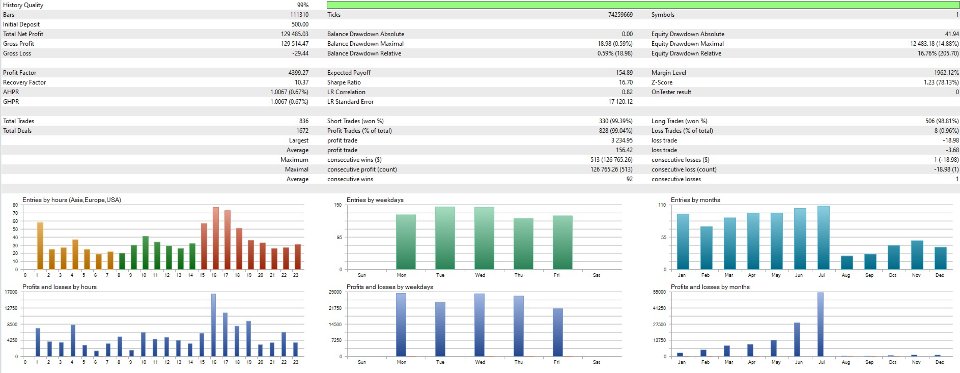Select the 'Ticks' label

pyautogui.click(x=334, y=15)
